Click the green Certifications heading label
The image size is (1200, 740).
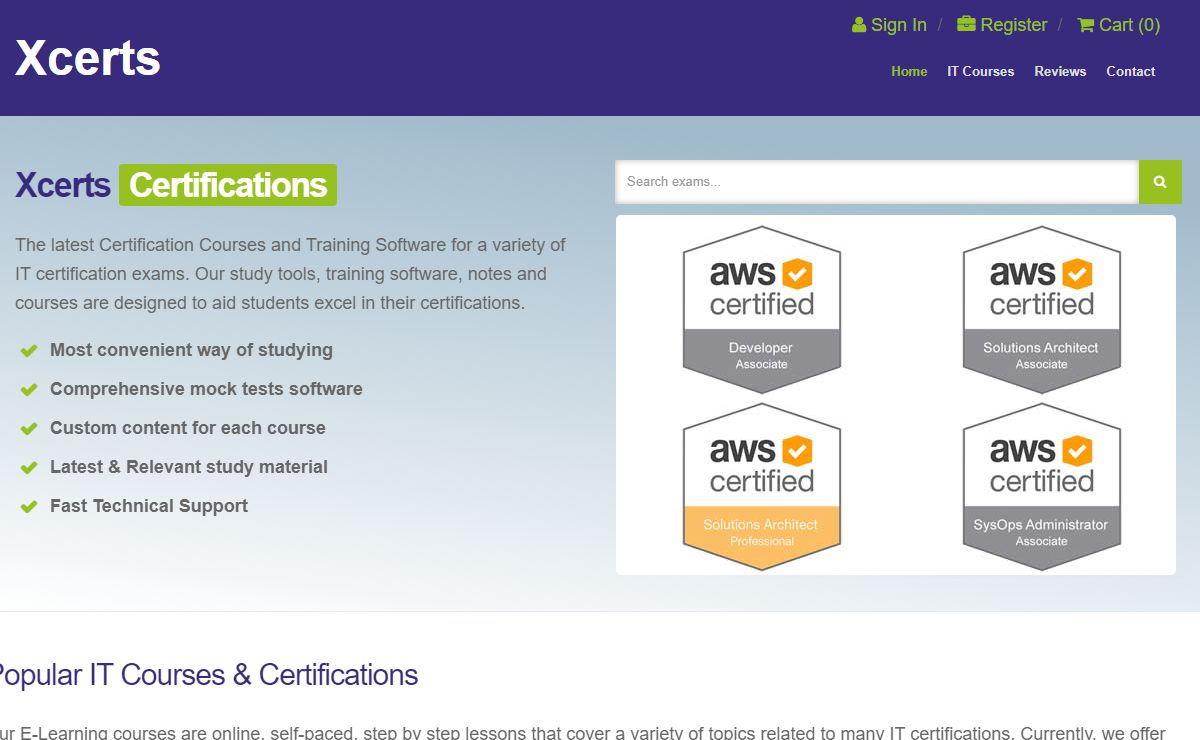coord(228,185)
